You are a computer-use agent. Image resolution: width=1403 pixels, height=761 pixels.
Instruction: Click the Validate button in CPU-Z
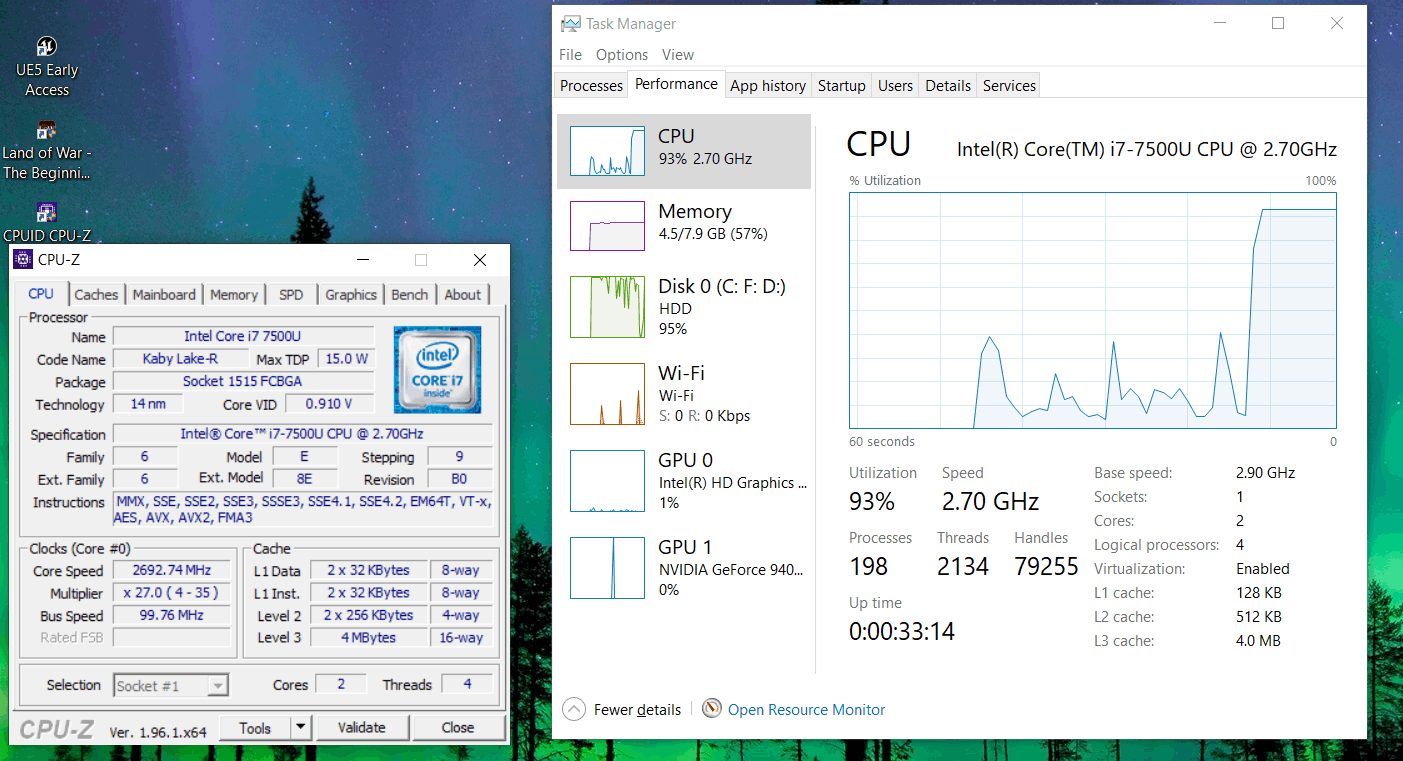click(361, 728)
